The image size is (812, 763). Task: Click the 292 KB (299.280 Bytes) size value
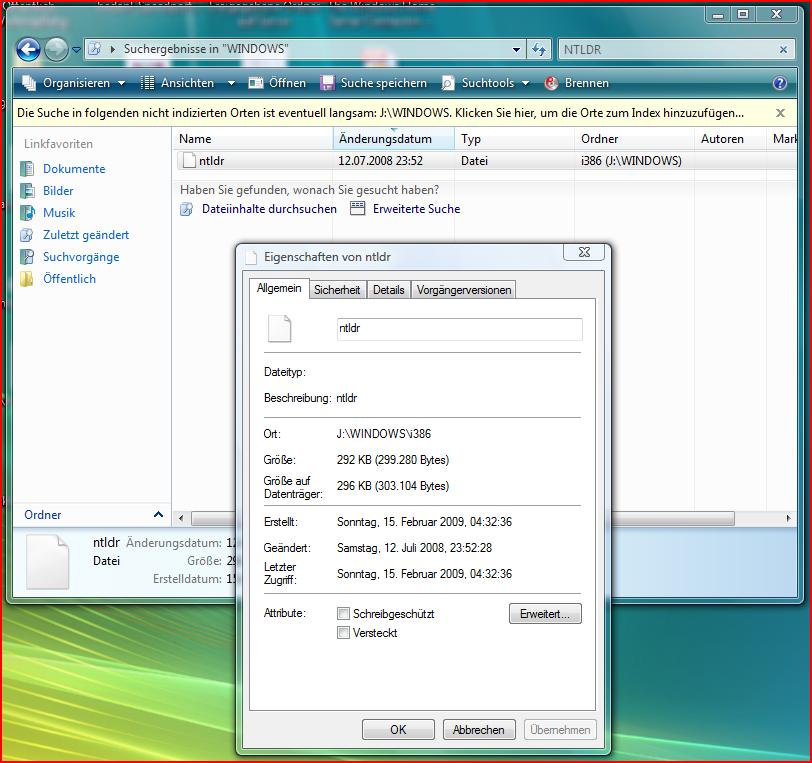click(x=393, y=460)
